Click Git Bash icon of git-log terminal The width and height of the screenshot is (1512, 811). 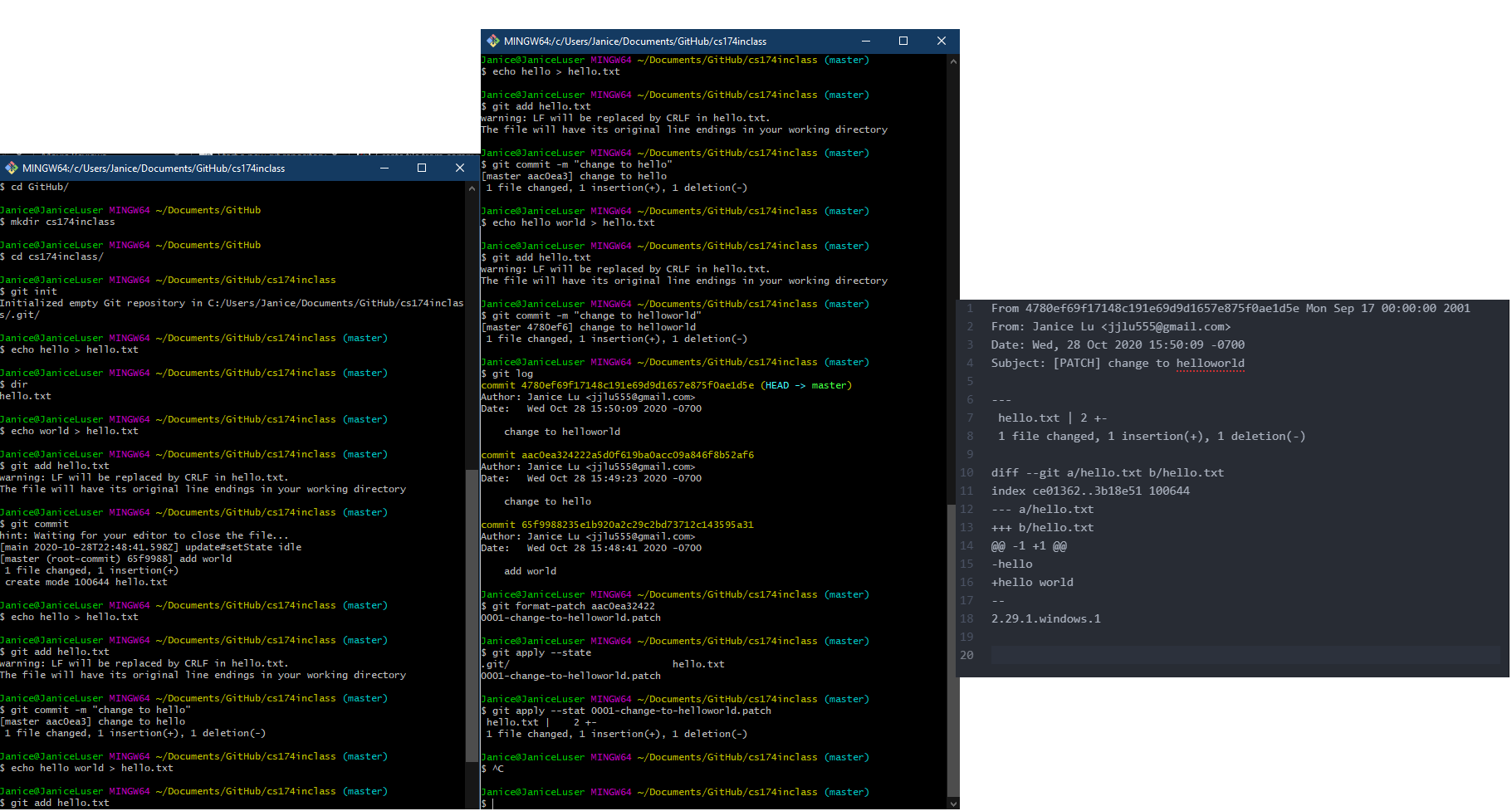tap(493, 41)
